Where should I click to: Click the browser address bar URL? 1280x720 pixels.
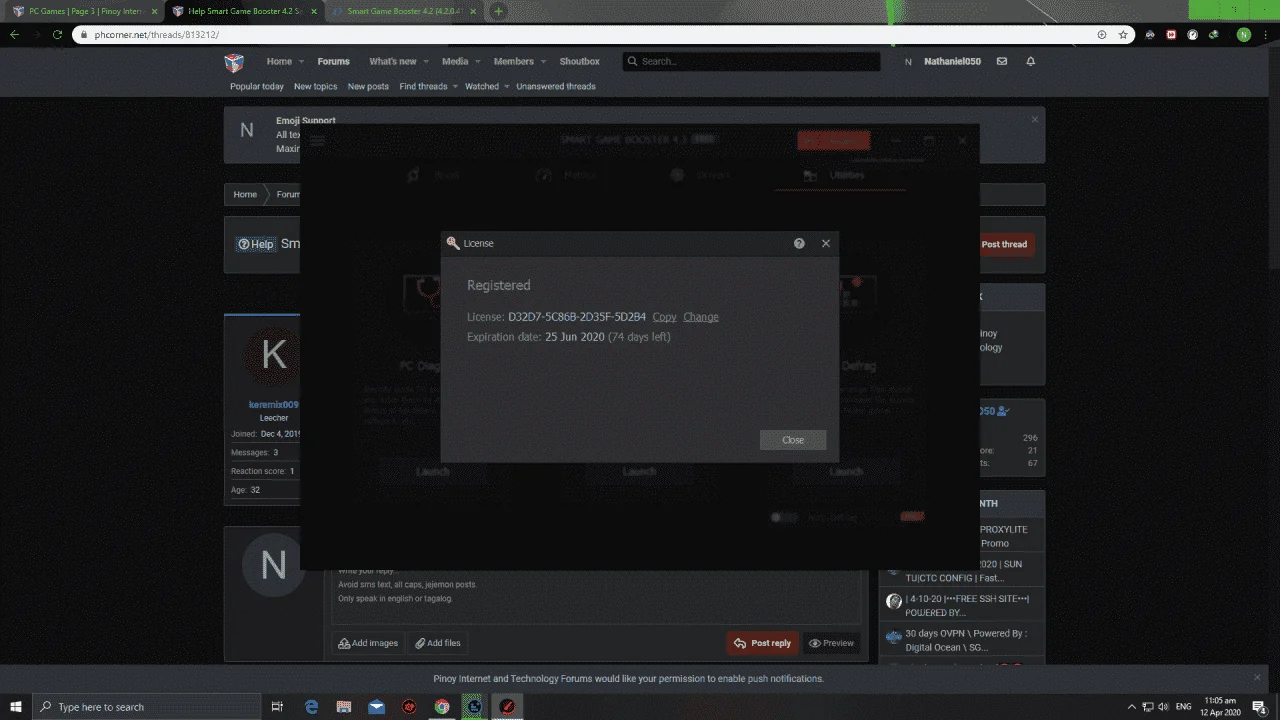(157, 34)
